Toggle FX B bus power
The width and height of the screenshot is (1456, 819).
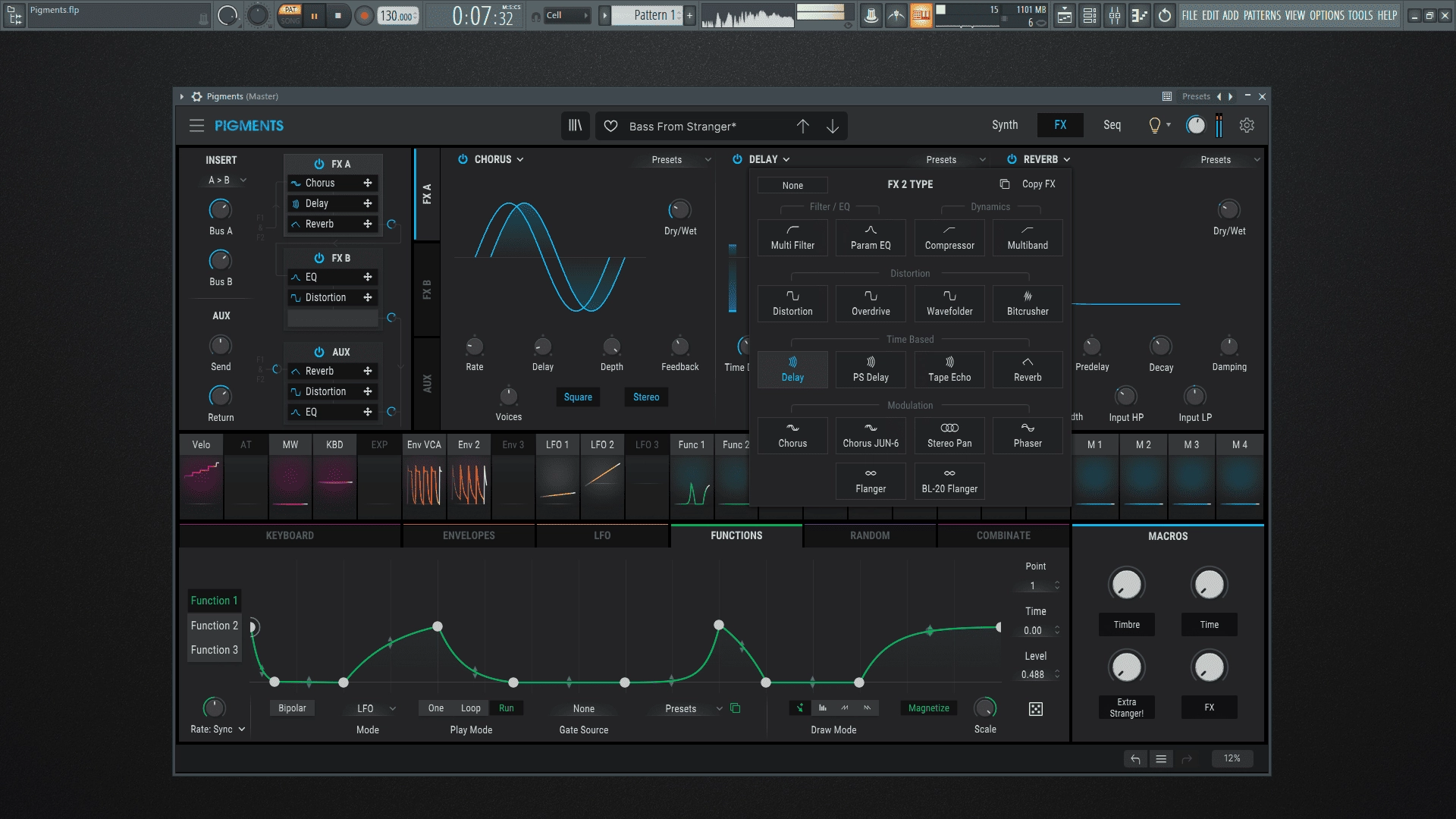point(319,258)
